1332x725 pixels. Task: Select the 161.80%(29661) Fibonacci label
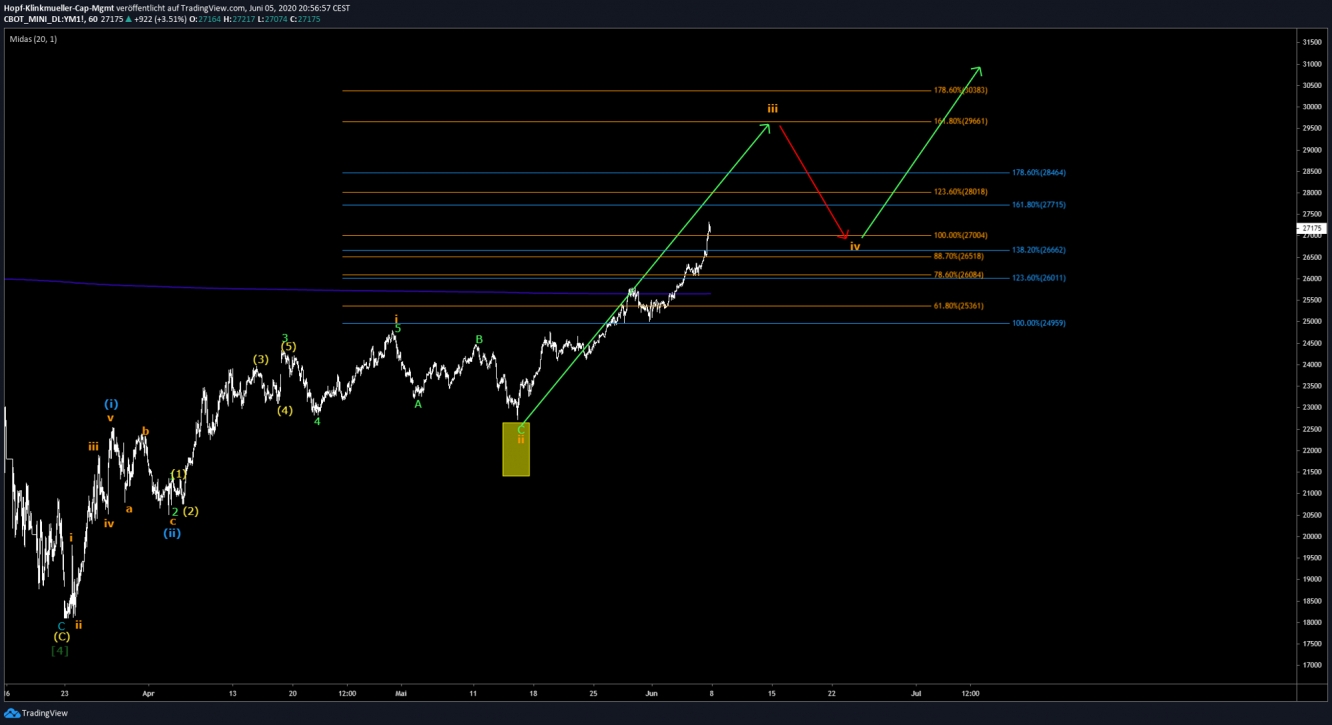pos(960,121)
